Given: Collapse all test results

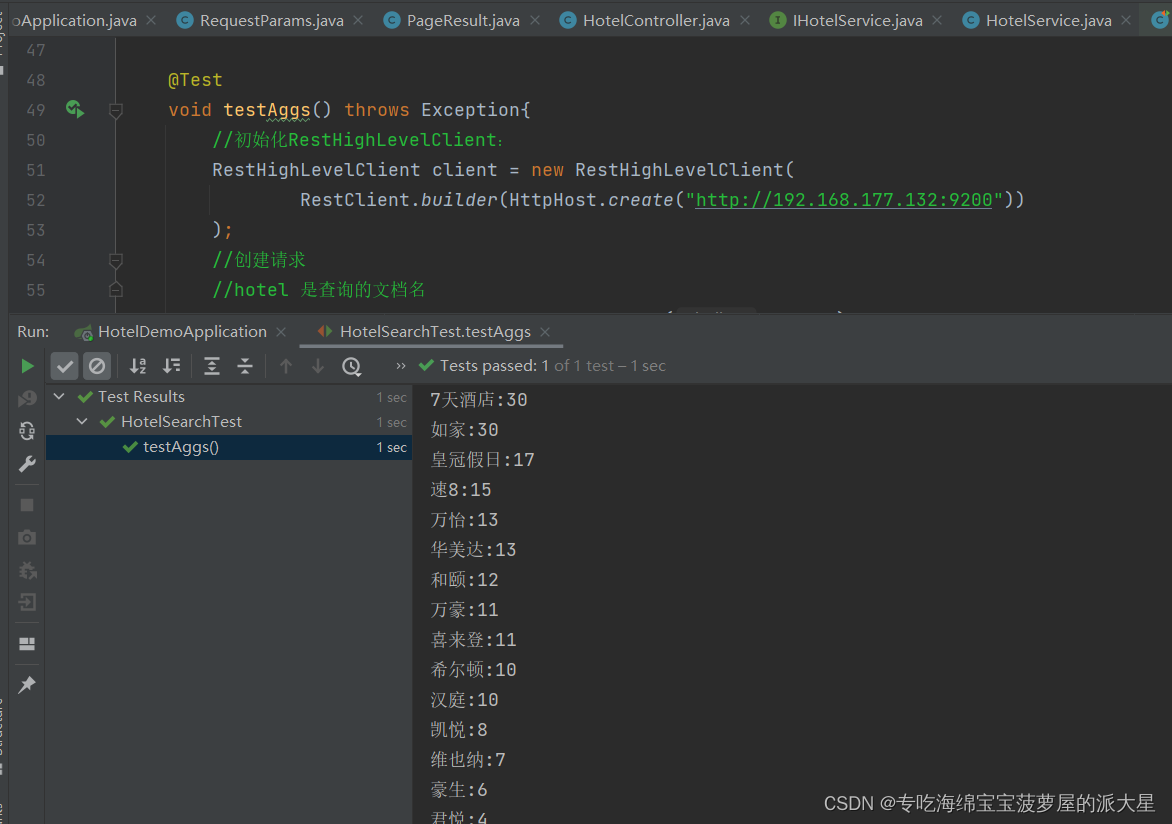Looking at the screenshot, I should [244, 366].
